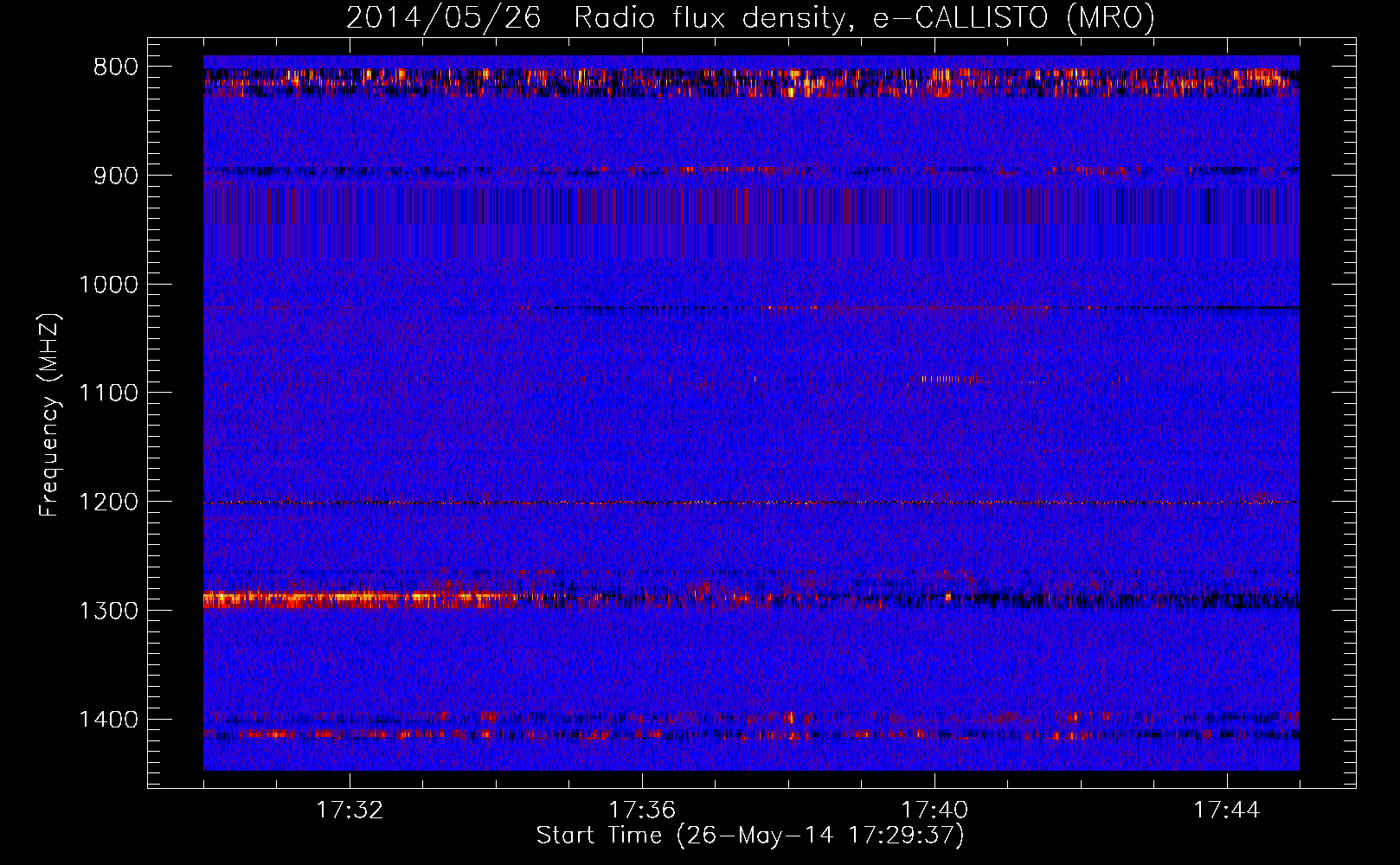The width and height of the screenshot is (1400, 865).
Task: Select the 1400 frequency tick label
Action: (x=109, y=720)
